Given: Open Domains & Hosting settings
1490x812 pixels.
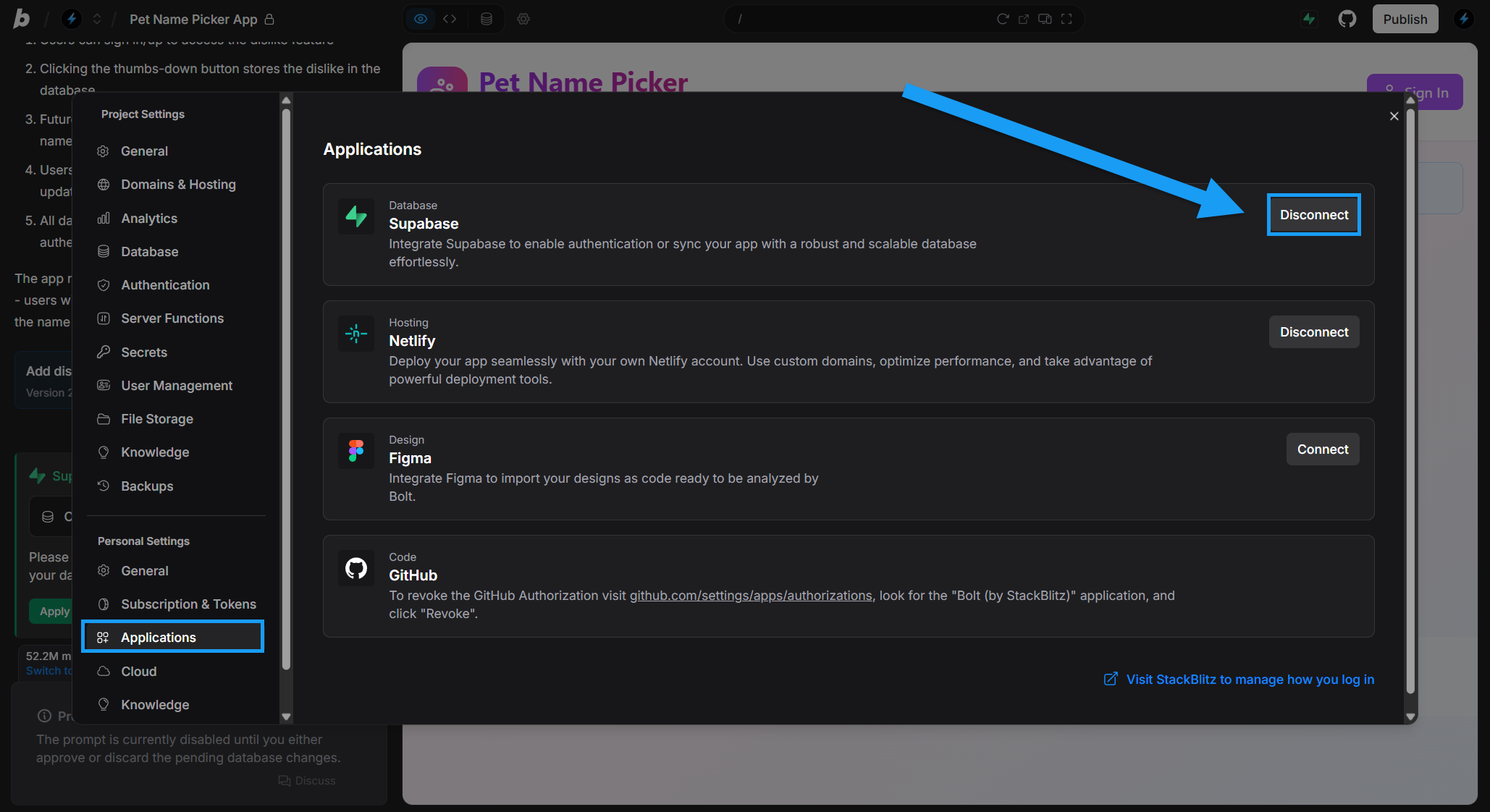Looking at the screenshot, I should [x=178, y=185].
